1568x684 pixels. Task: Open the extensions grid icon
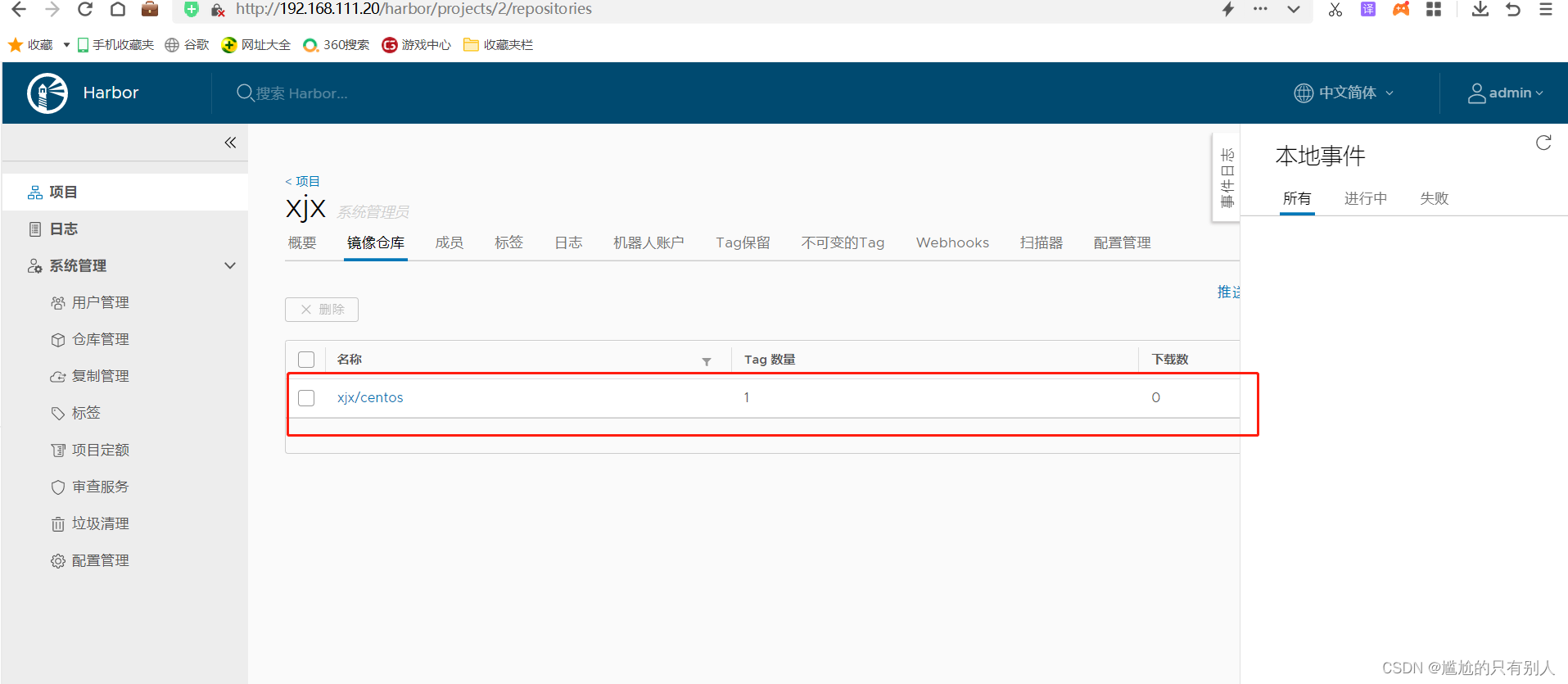tap(1434, 9)
